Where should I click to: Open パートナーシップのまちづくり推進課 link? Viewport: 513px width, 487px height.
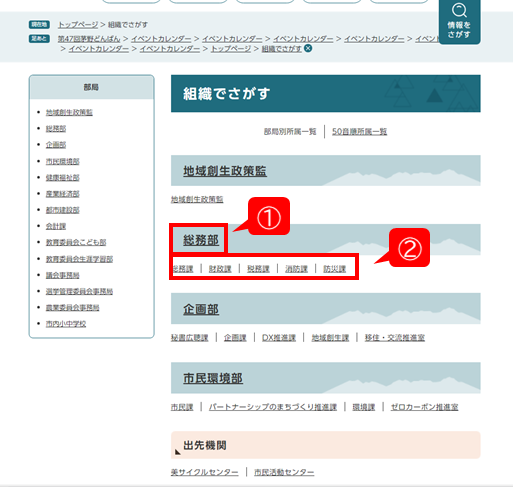[273, 407]
